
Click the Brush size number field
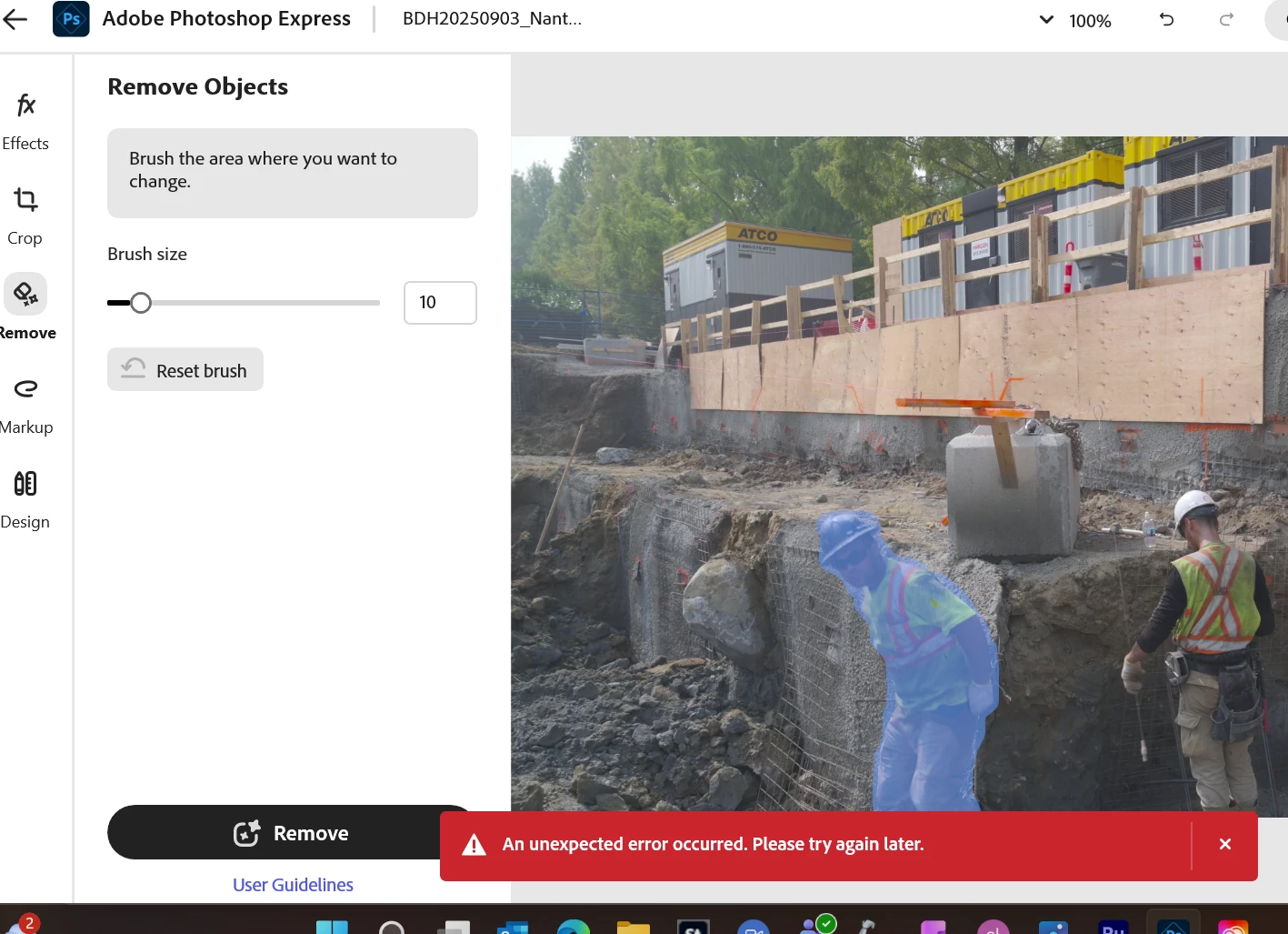click(x=440, y=303)
